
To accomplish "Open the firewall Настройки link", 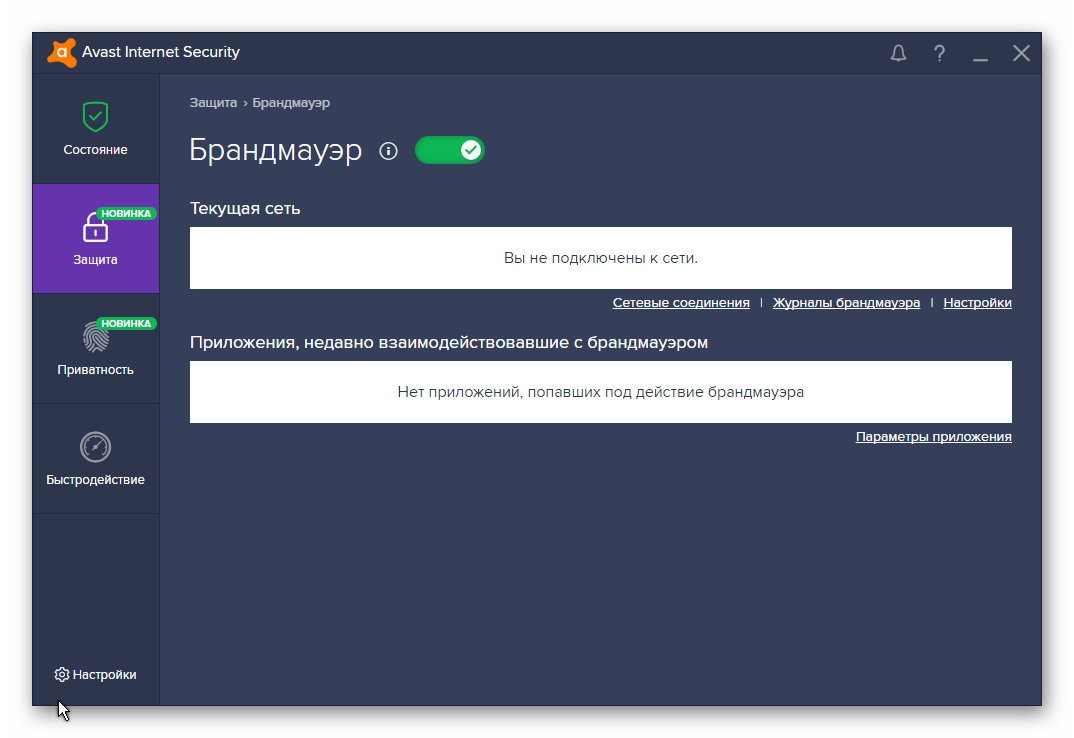I will pyautogui.click(x=977, y=303).
